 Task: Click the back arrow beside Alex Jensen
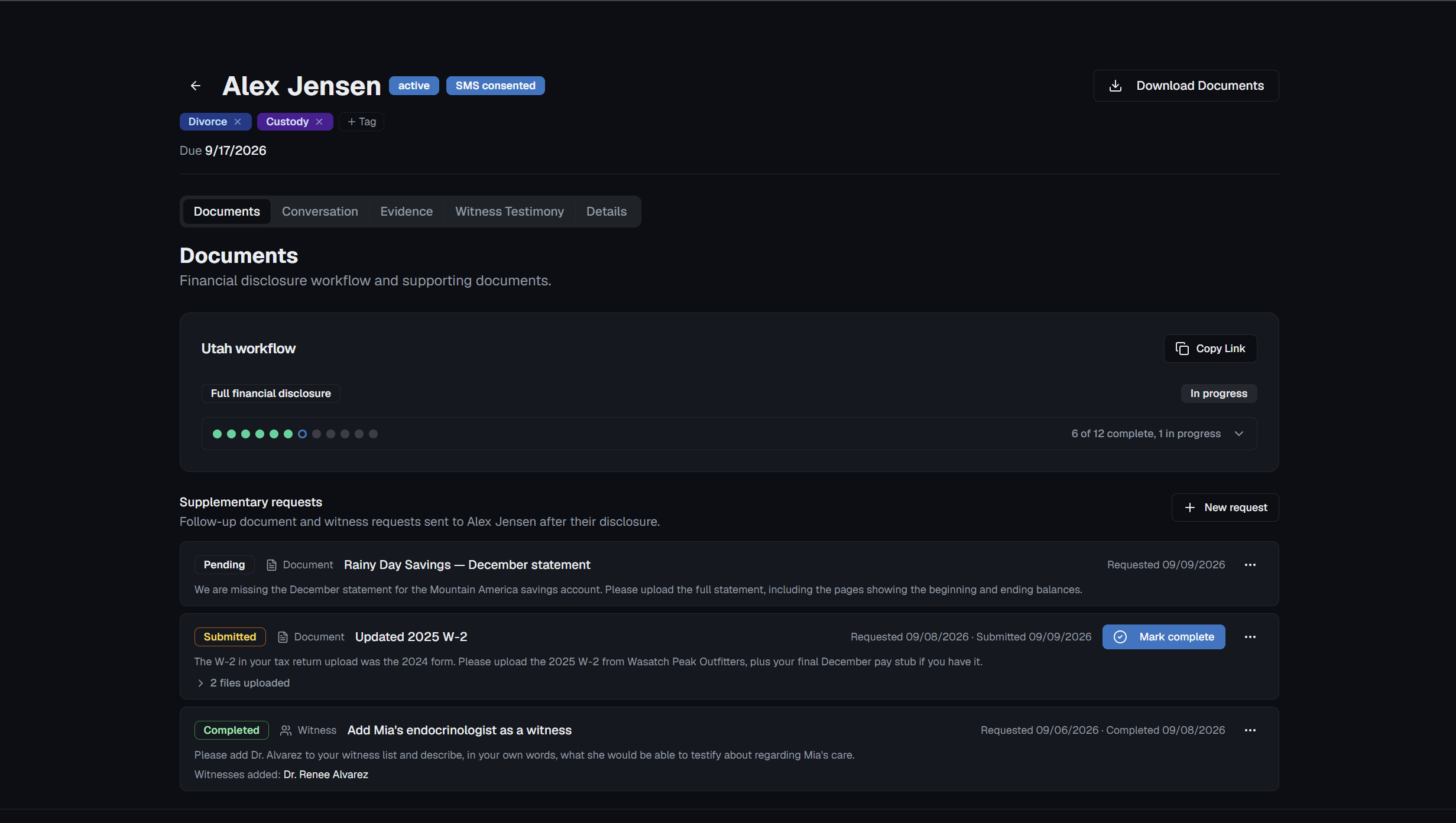196,86
